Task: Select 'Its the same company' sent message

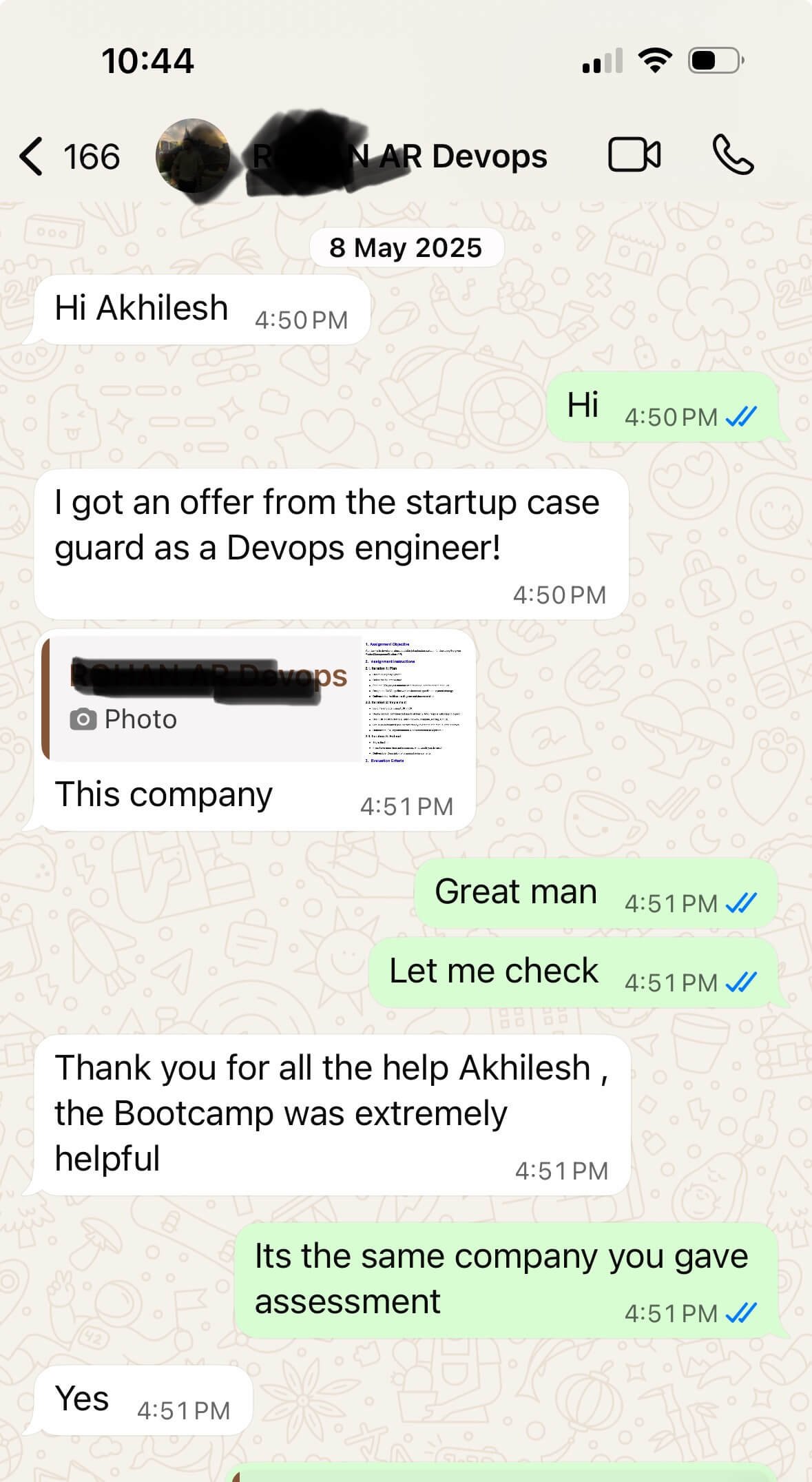Action: [x=506, y=1281]
